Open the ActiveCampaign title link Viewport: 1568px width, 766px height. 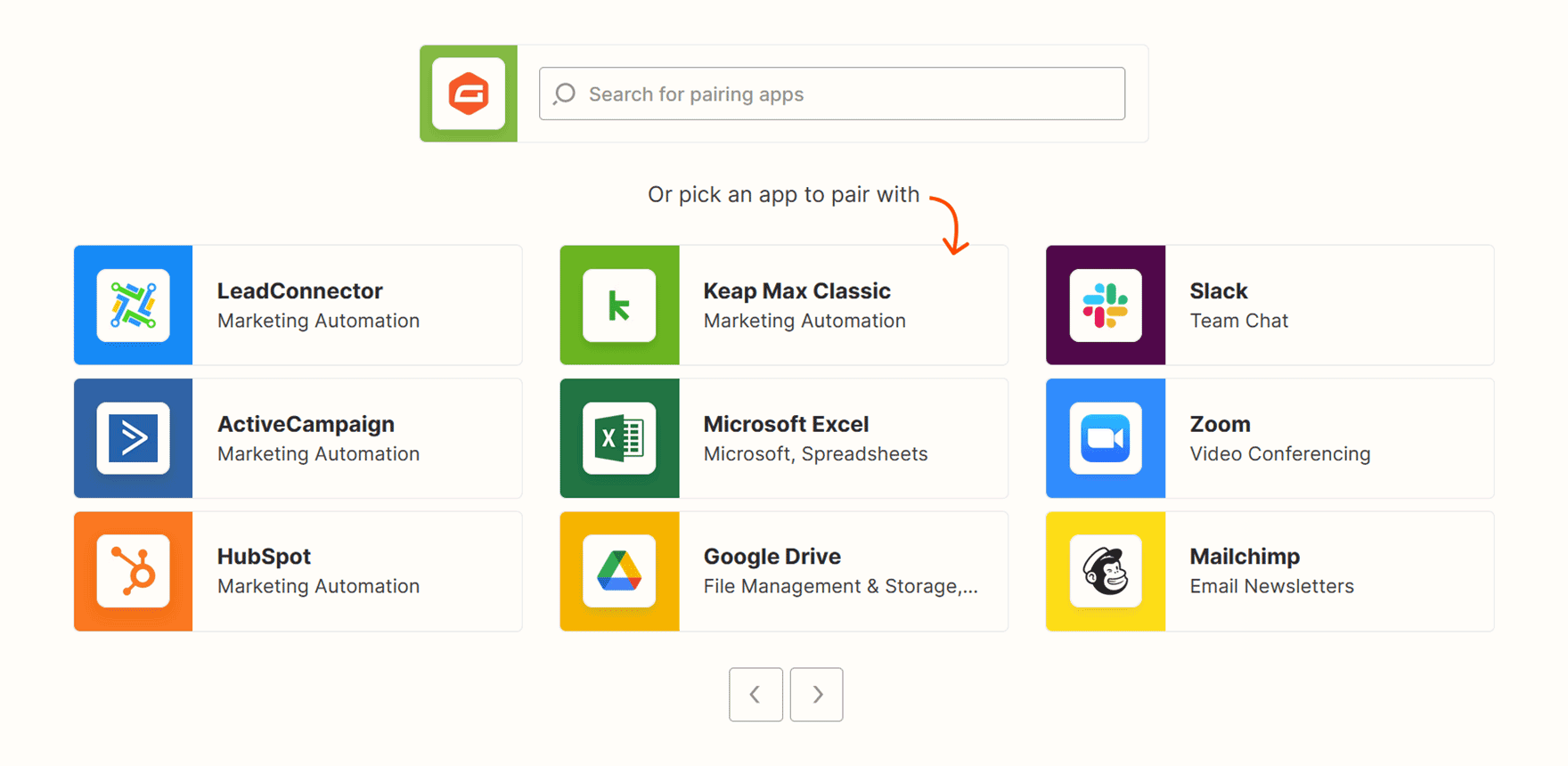tap(306, 424)
